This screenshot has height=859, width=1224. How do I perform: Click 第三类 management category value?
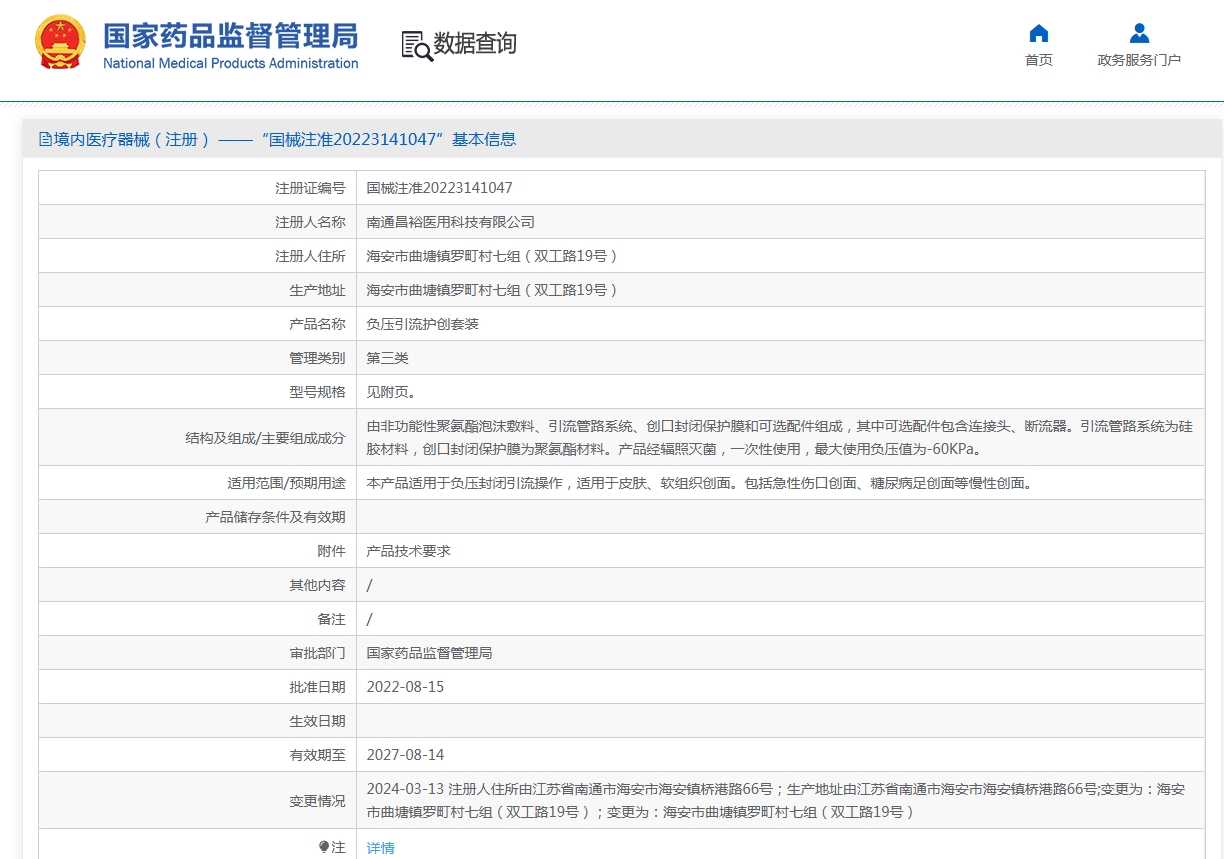pos(388,358)
